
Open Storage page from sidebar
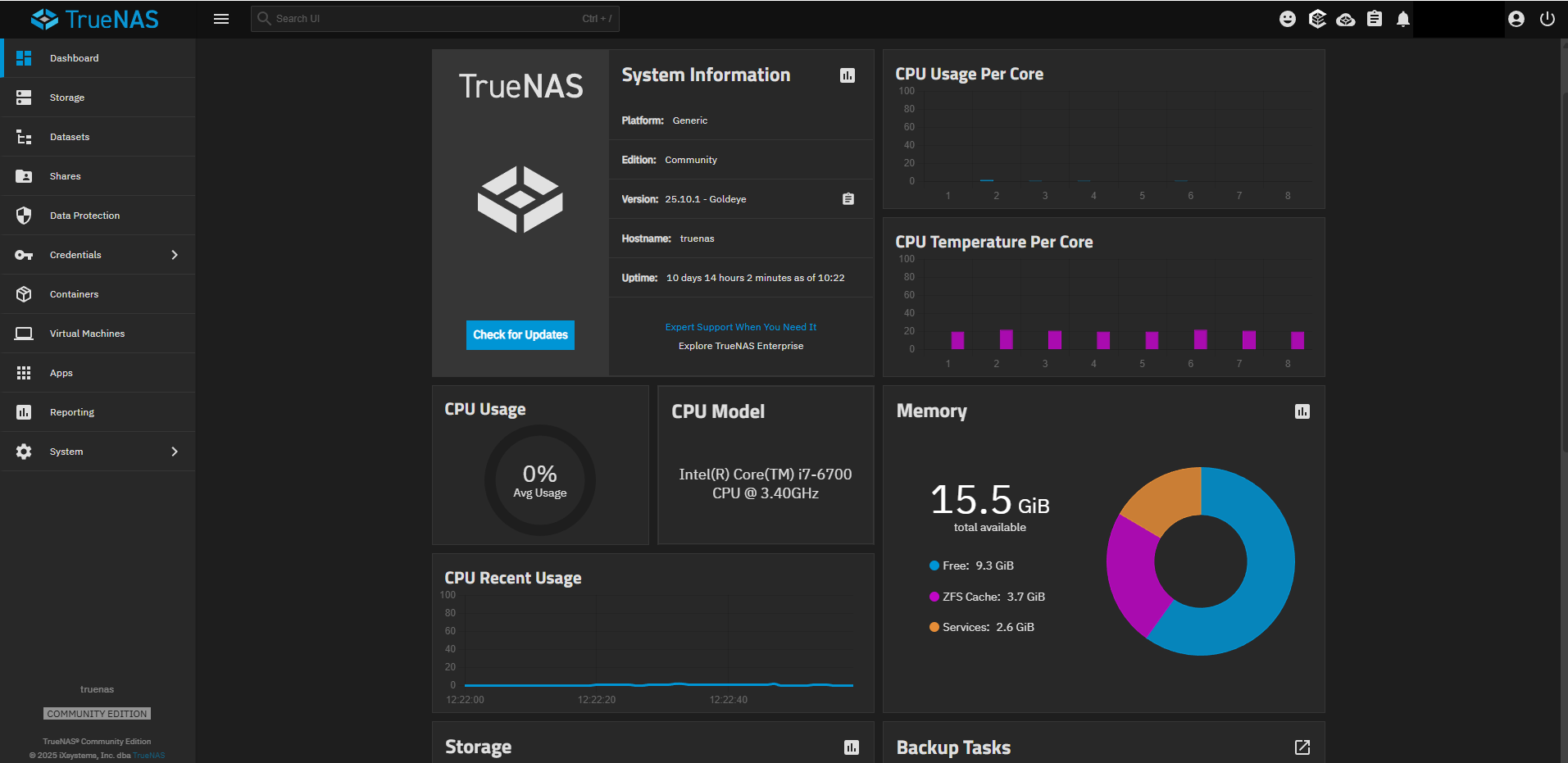pos(98,98)
